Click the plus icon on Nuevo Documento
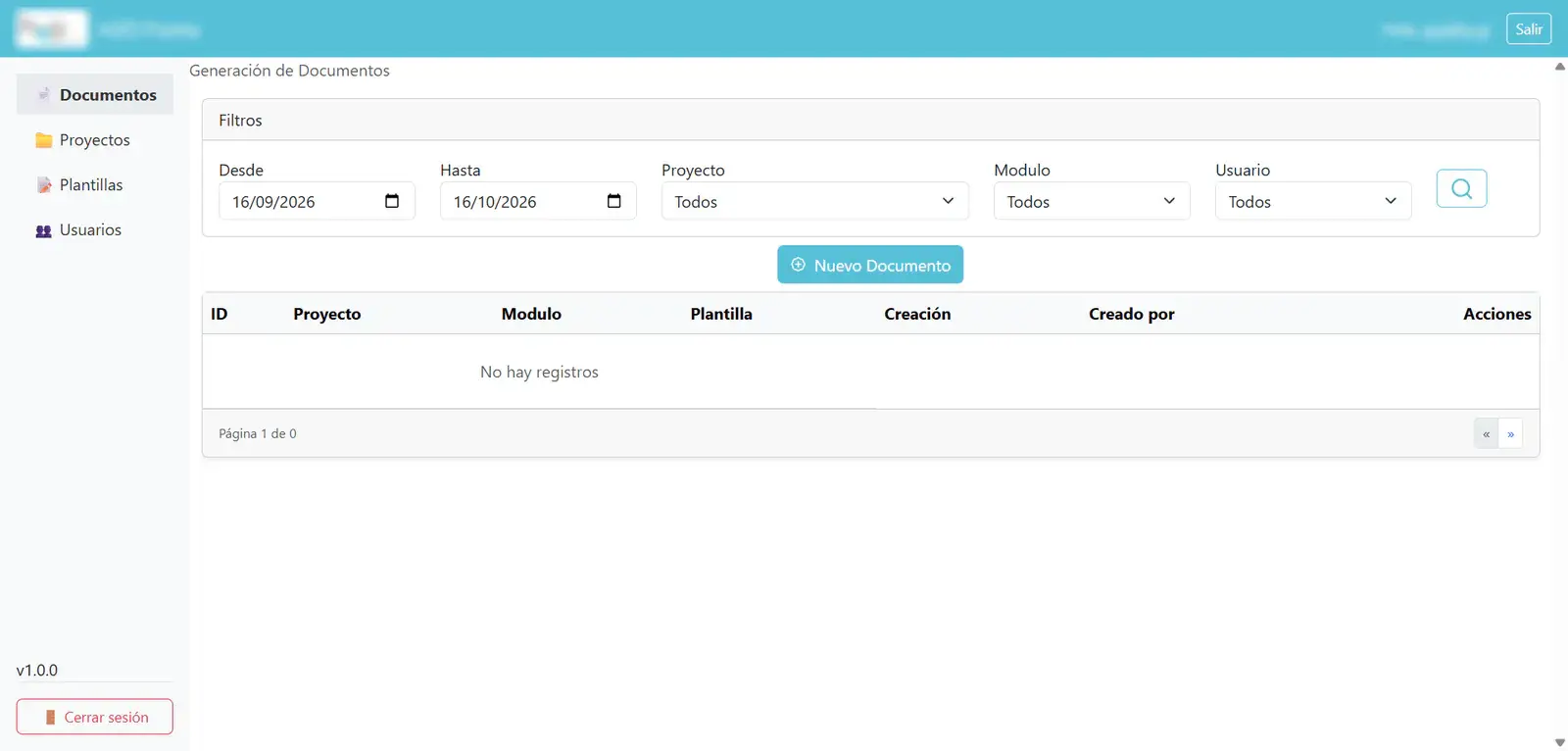The width and height of the screenshot is (1568, 751). [x=798, y=265]
